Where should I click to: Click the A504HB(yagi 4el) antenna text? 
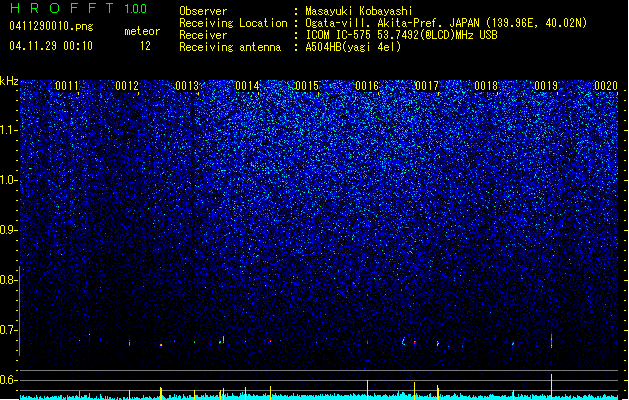(353, 47)
